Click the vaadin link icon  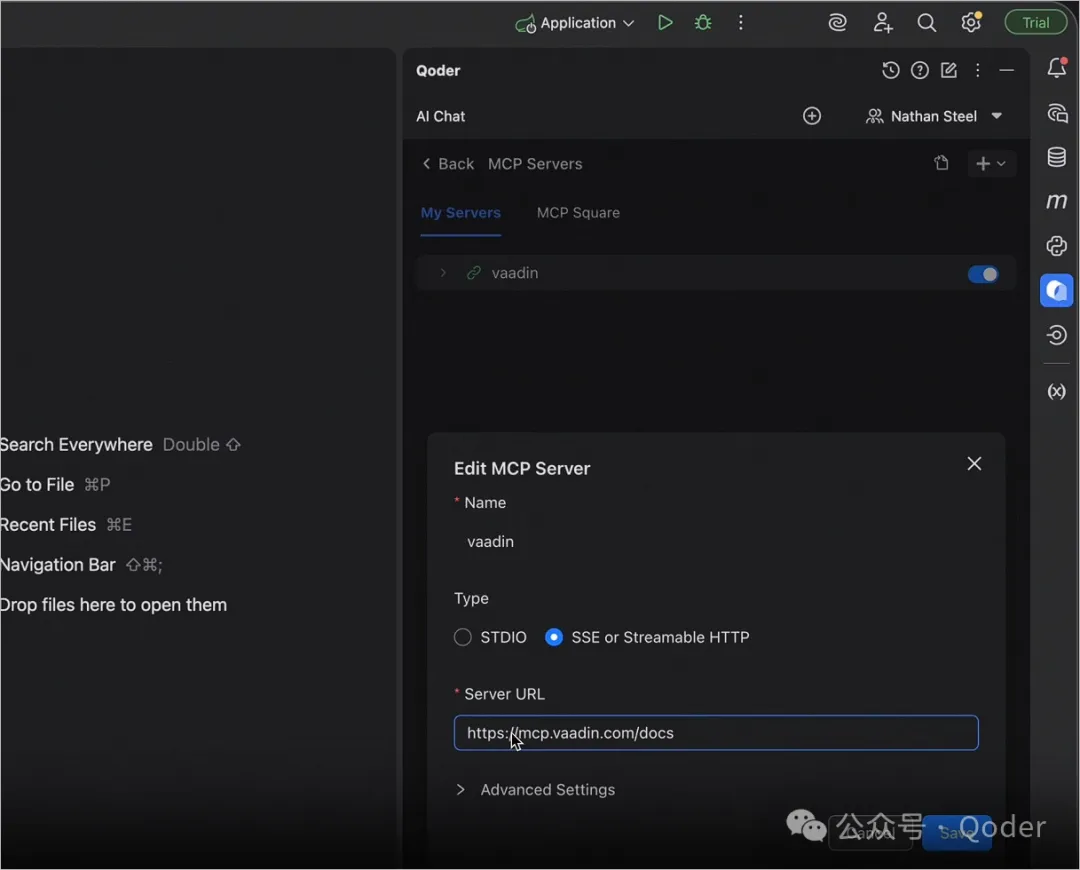pyautogui.click(x=474, y=273)
